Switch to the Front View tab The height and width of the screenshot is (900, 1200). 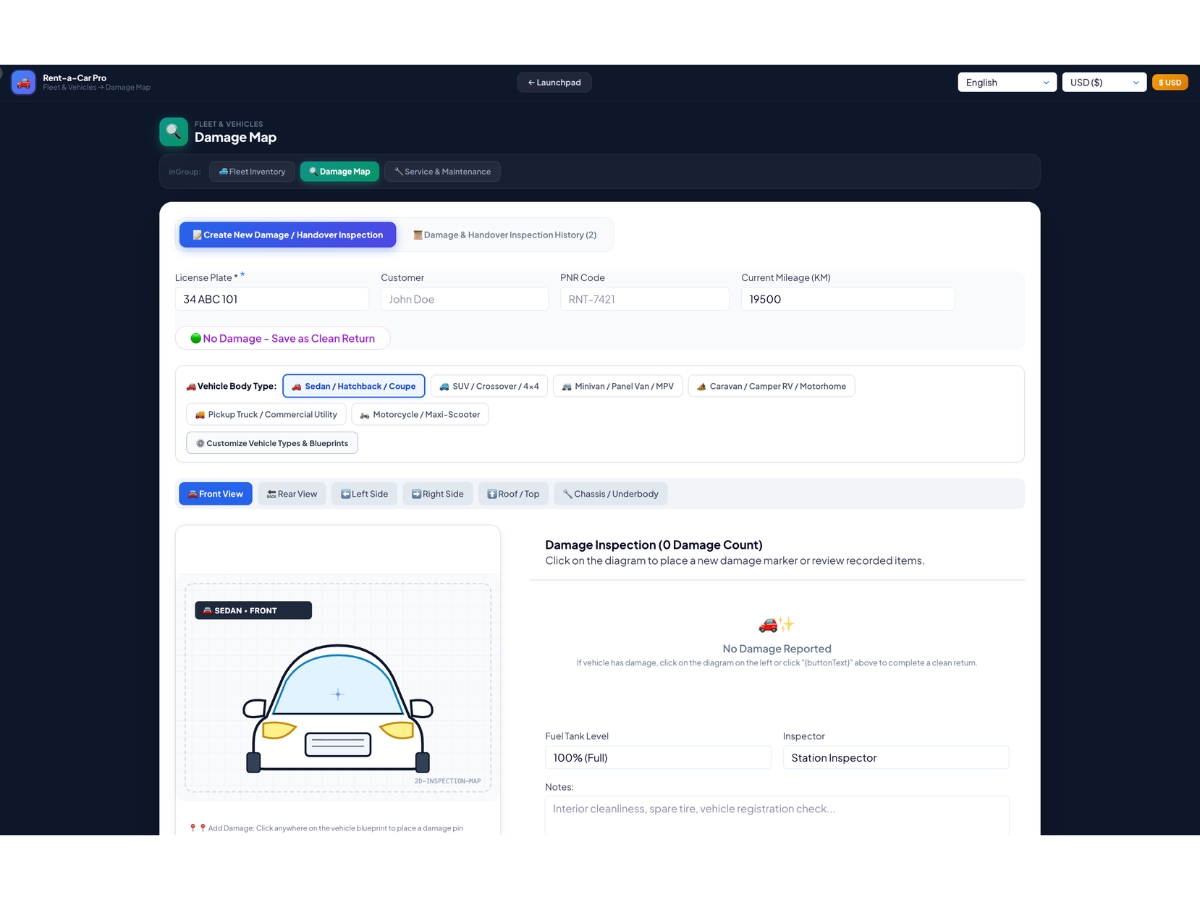point(216,494)
